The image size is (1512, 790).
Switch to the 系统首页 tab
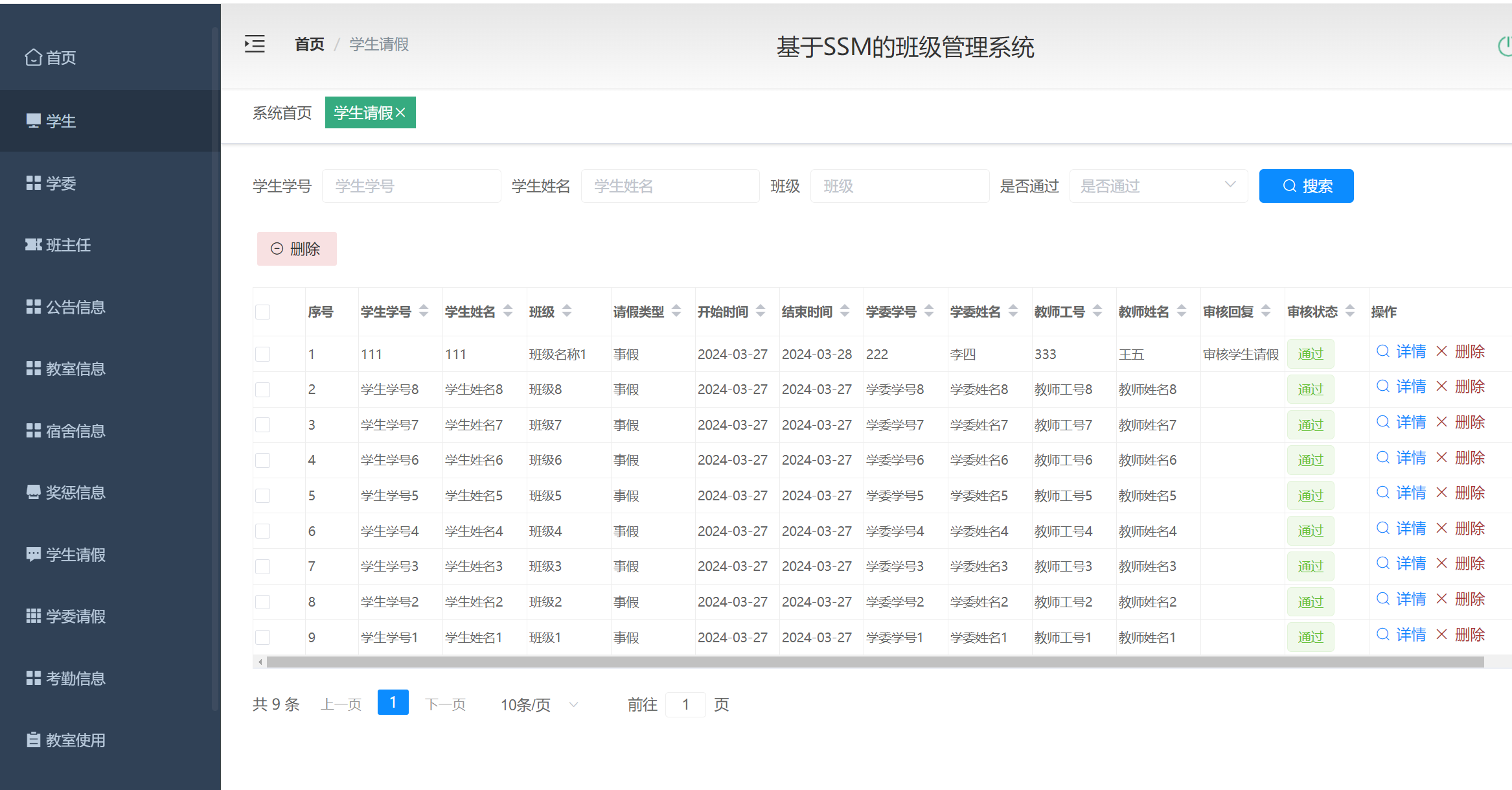pos(282,112)
